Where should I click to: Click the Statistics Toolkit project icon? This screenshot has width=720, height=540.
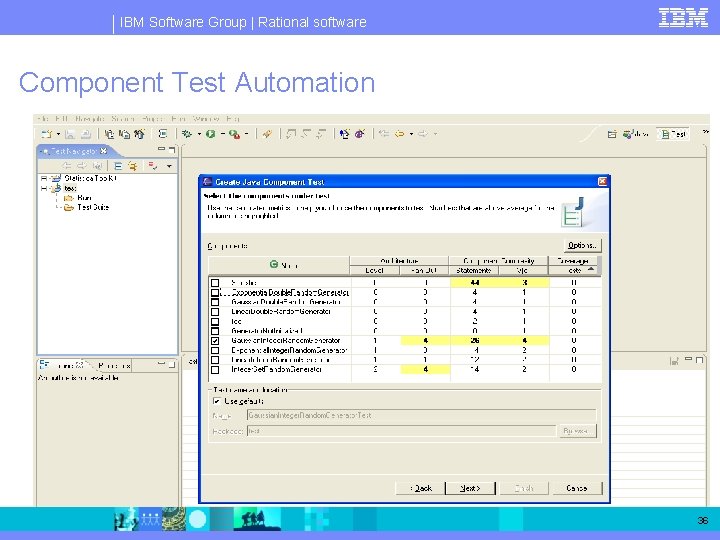click(56, 178)
